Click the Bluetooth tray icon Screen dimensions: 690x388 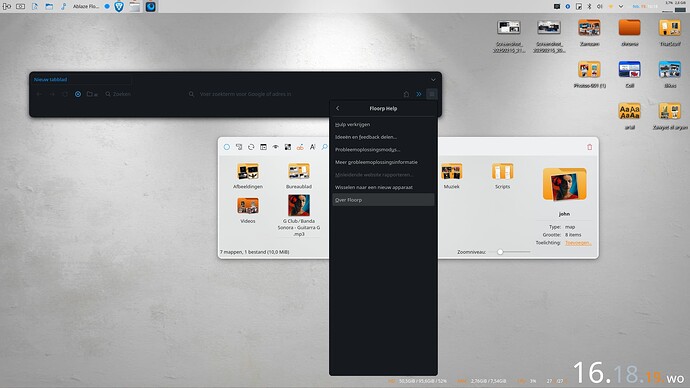(x=589, y=7)
